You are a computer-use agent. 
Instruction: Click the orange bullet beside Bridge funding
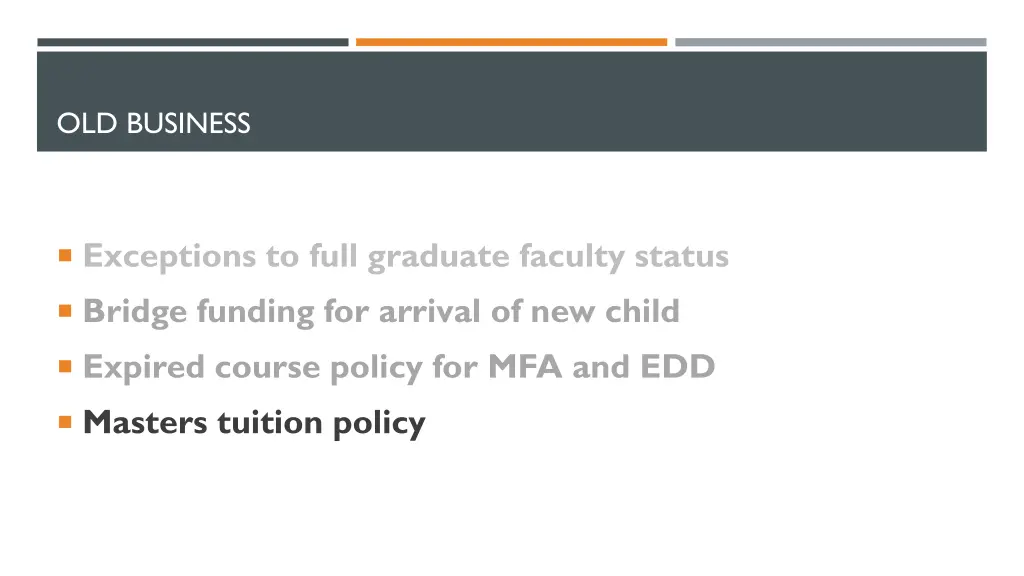pyautogui.click(x=65, y=310)
